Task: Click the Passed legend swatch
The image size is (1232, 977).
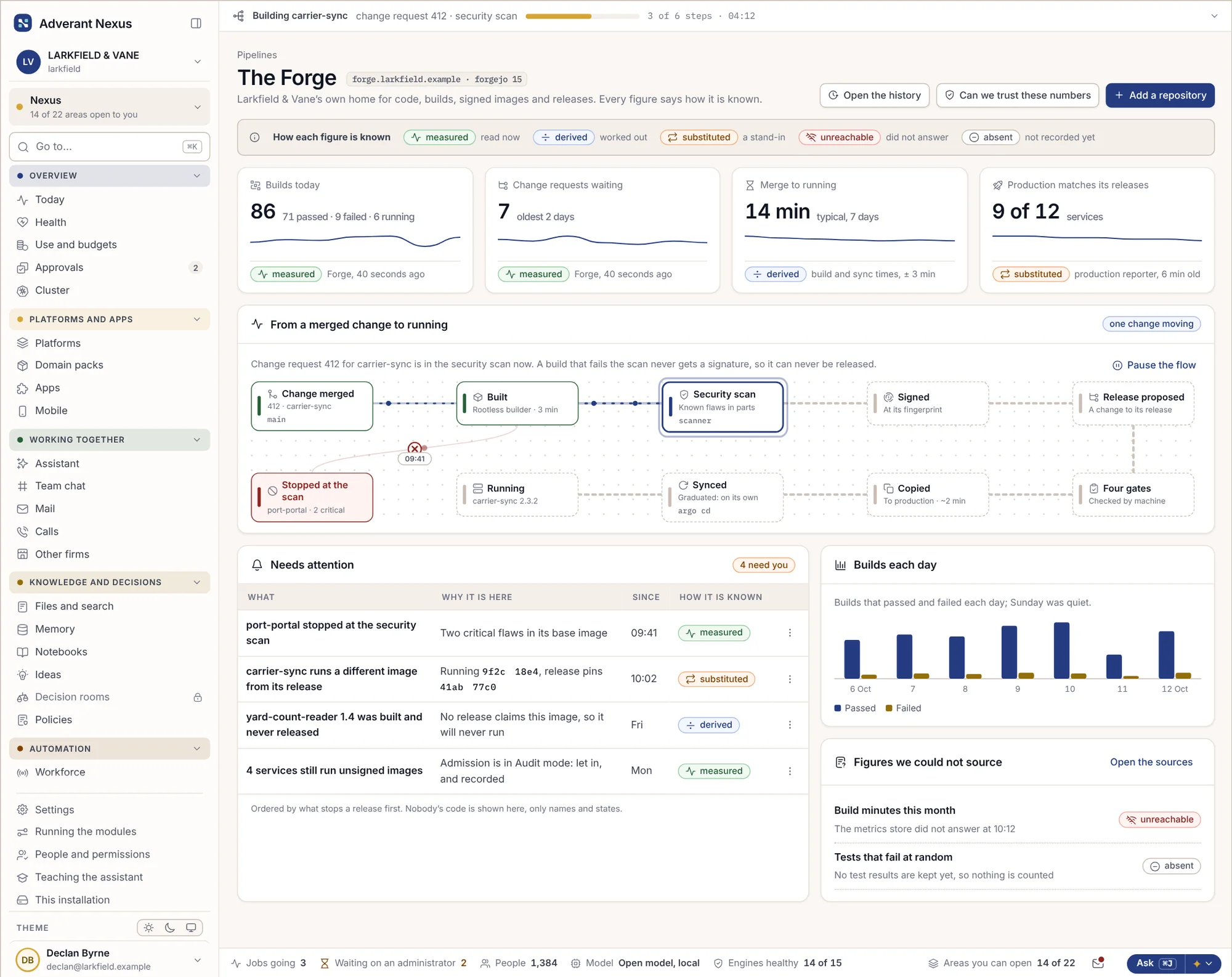Action: point(837,708)
